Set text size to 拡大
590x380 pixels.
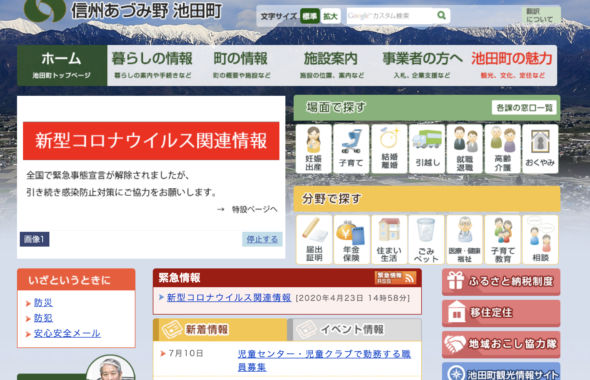click(330, 16)
